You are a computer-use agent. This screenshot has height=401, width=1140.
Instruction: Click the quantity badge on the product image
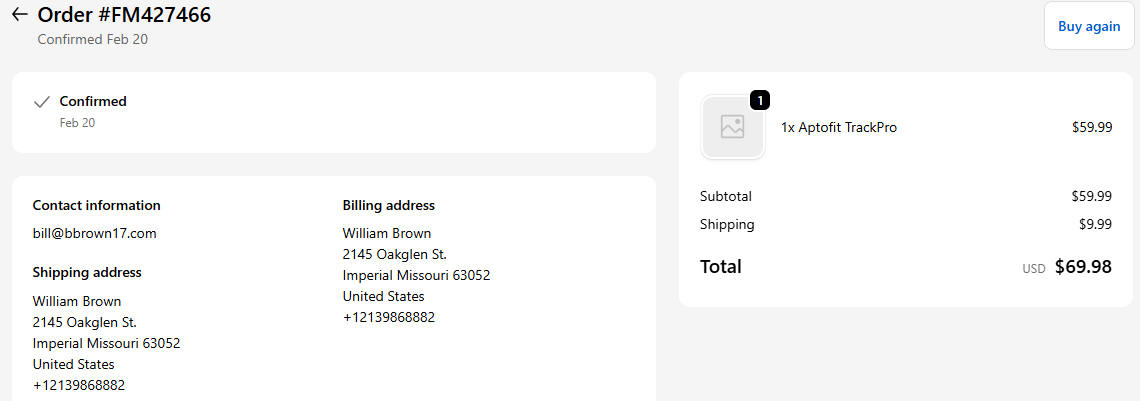pyautogui.click(x=760, y=100)
